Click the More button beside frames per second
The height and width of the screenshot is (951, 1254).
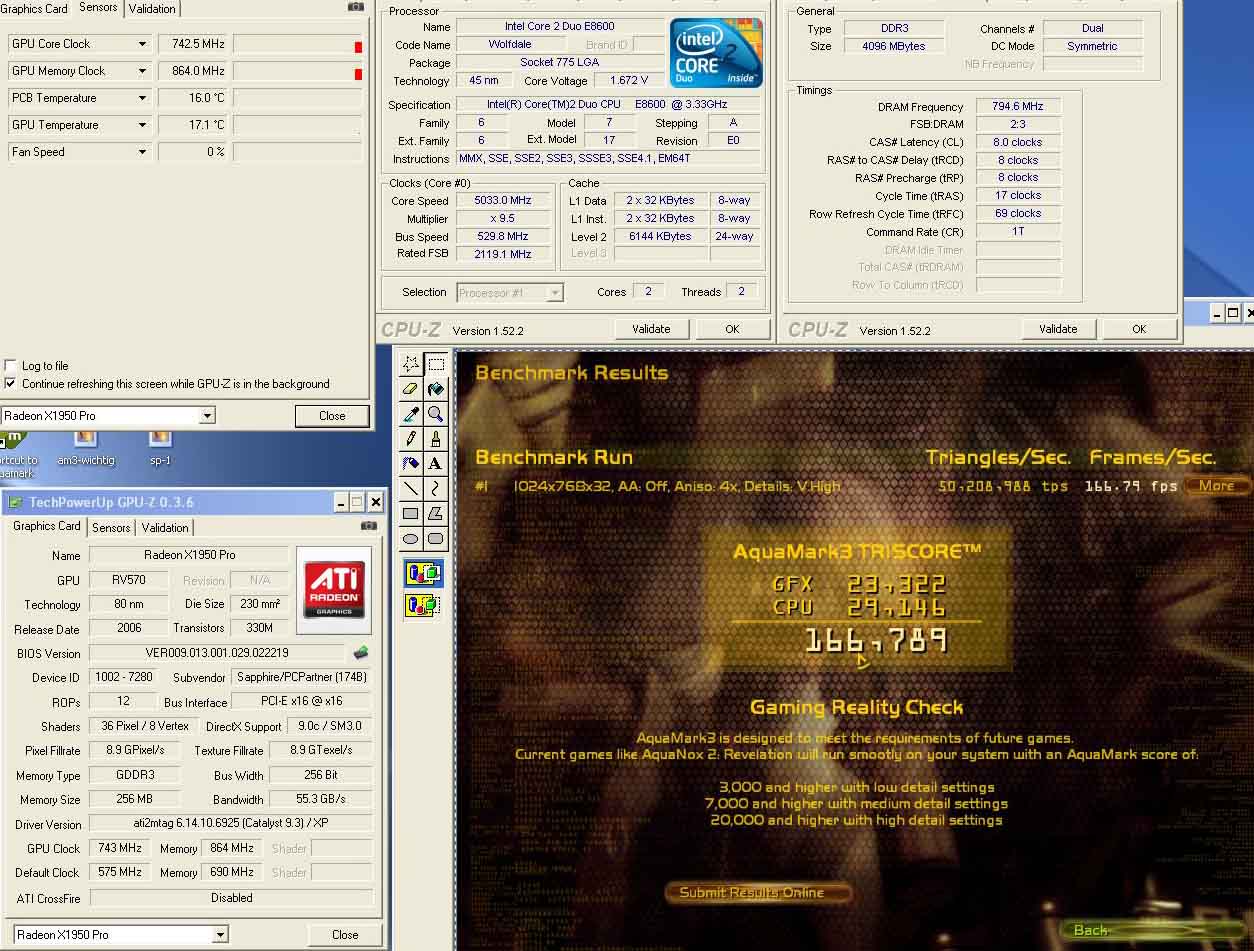[1216, 486]
